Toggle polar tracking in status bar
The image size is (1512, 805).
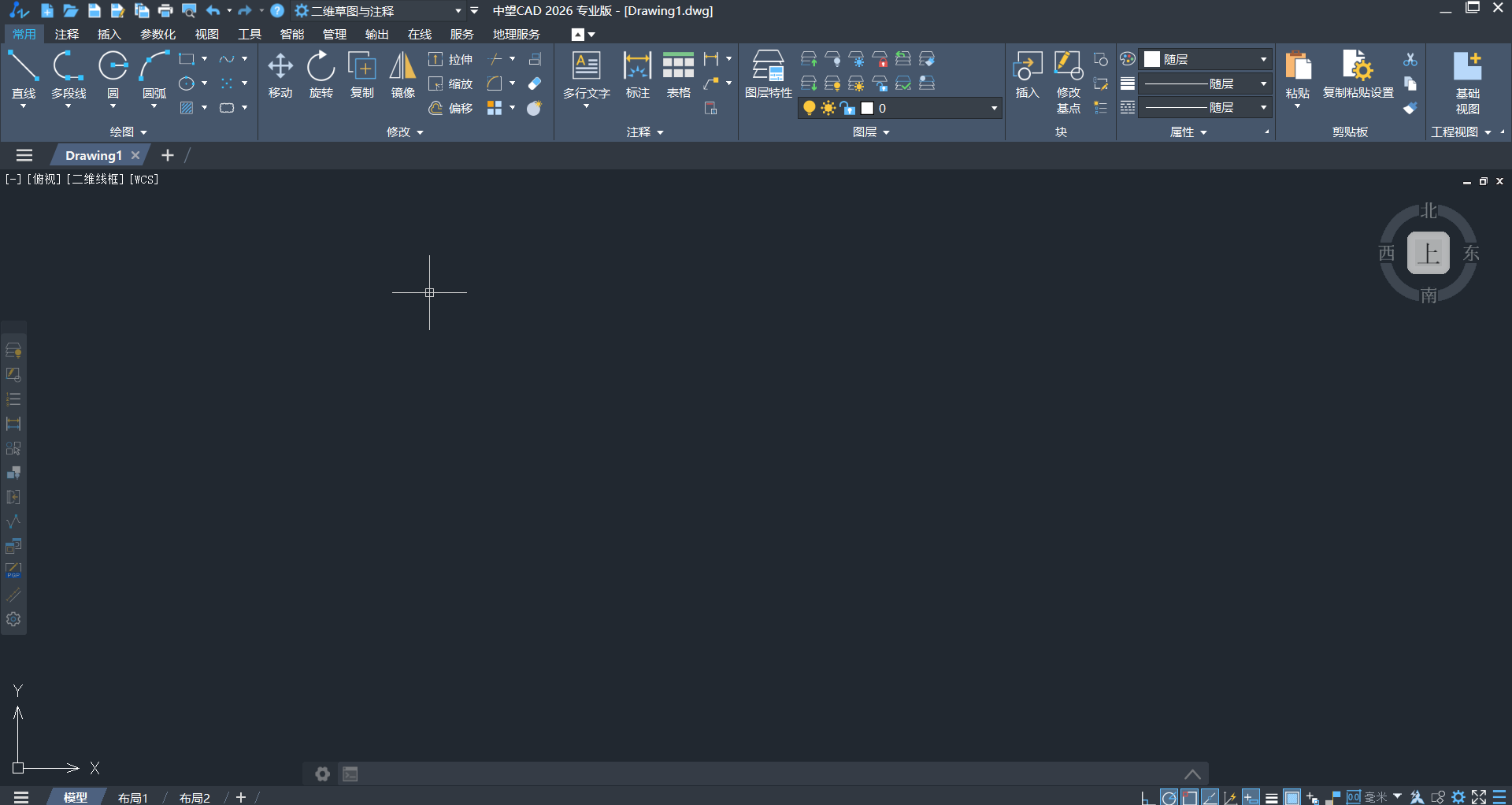click(x=1169, y=798)
